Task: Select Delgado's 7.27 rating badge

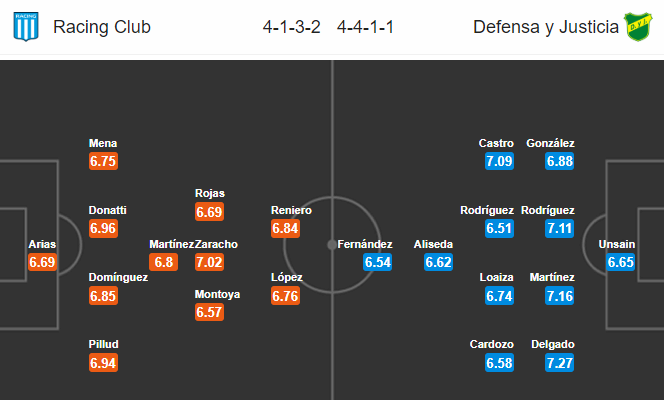Action: click(560, 363)
